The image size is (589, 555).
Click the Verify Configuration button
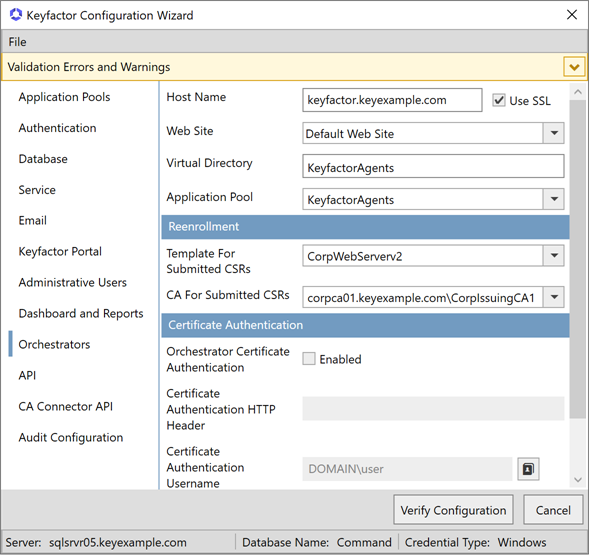click(x=453, y=510)
